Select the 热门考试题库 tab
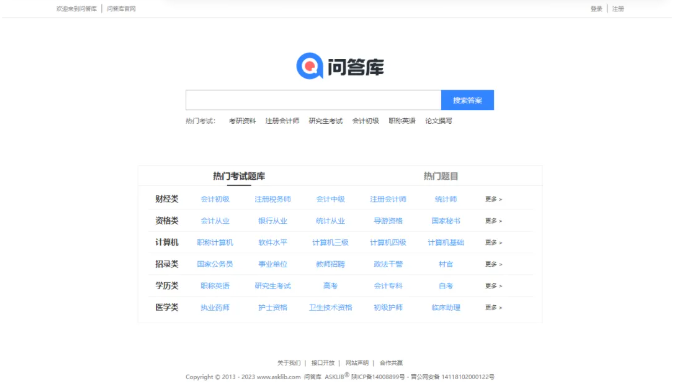The height and width of the screenshot is (388, 697). pos(239,176)
